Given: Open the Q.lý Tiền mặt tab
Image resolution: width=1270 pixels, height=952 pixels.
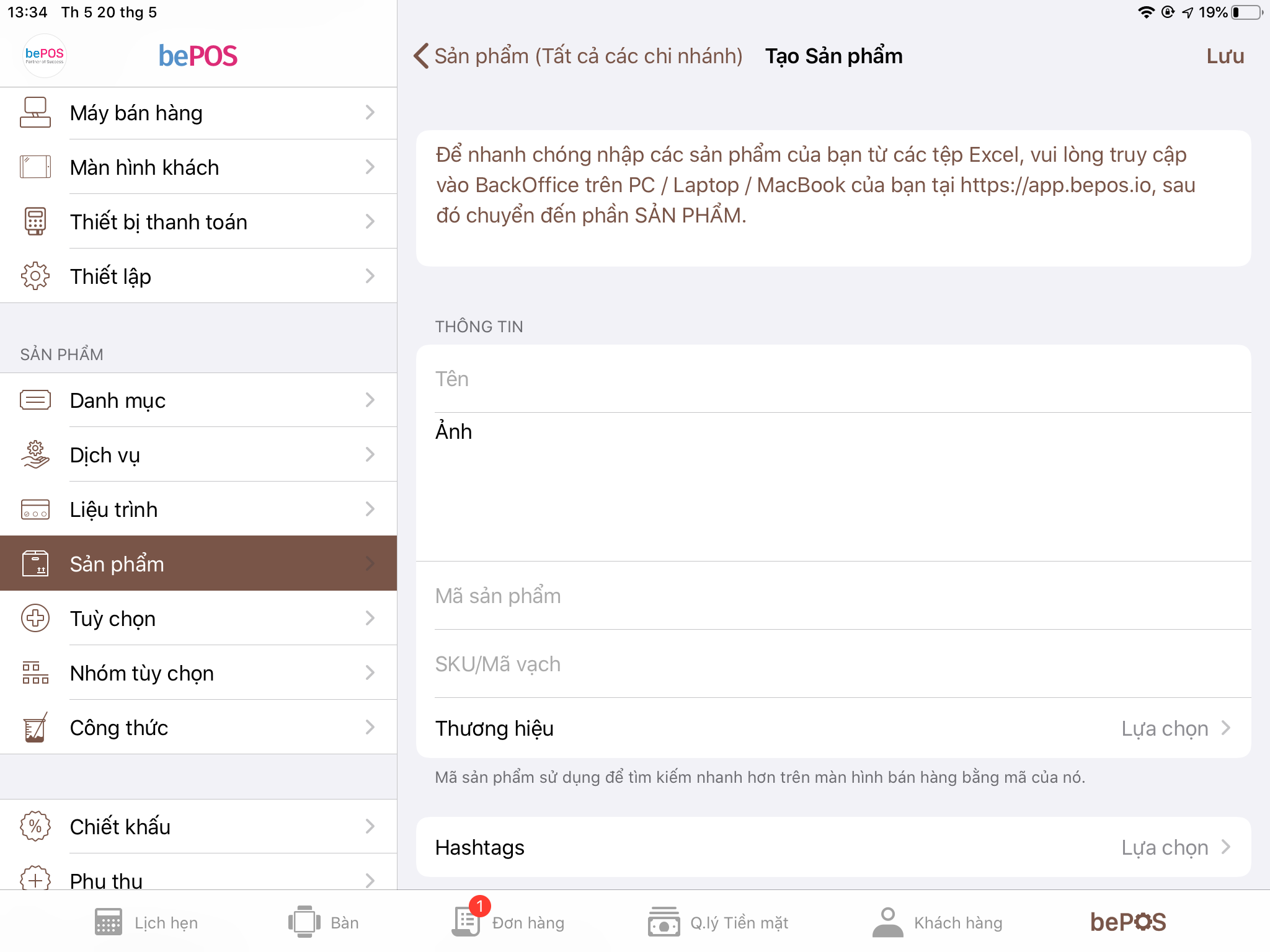Looking at the screenshot, I should pos(718,922).
